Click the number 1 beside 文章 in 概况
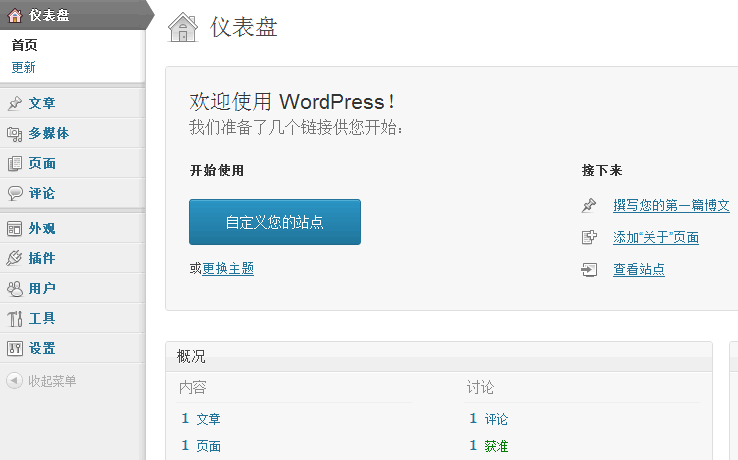The width and height of the screenshot is (738, 460). click(x=185, y=418)
